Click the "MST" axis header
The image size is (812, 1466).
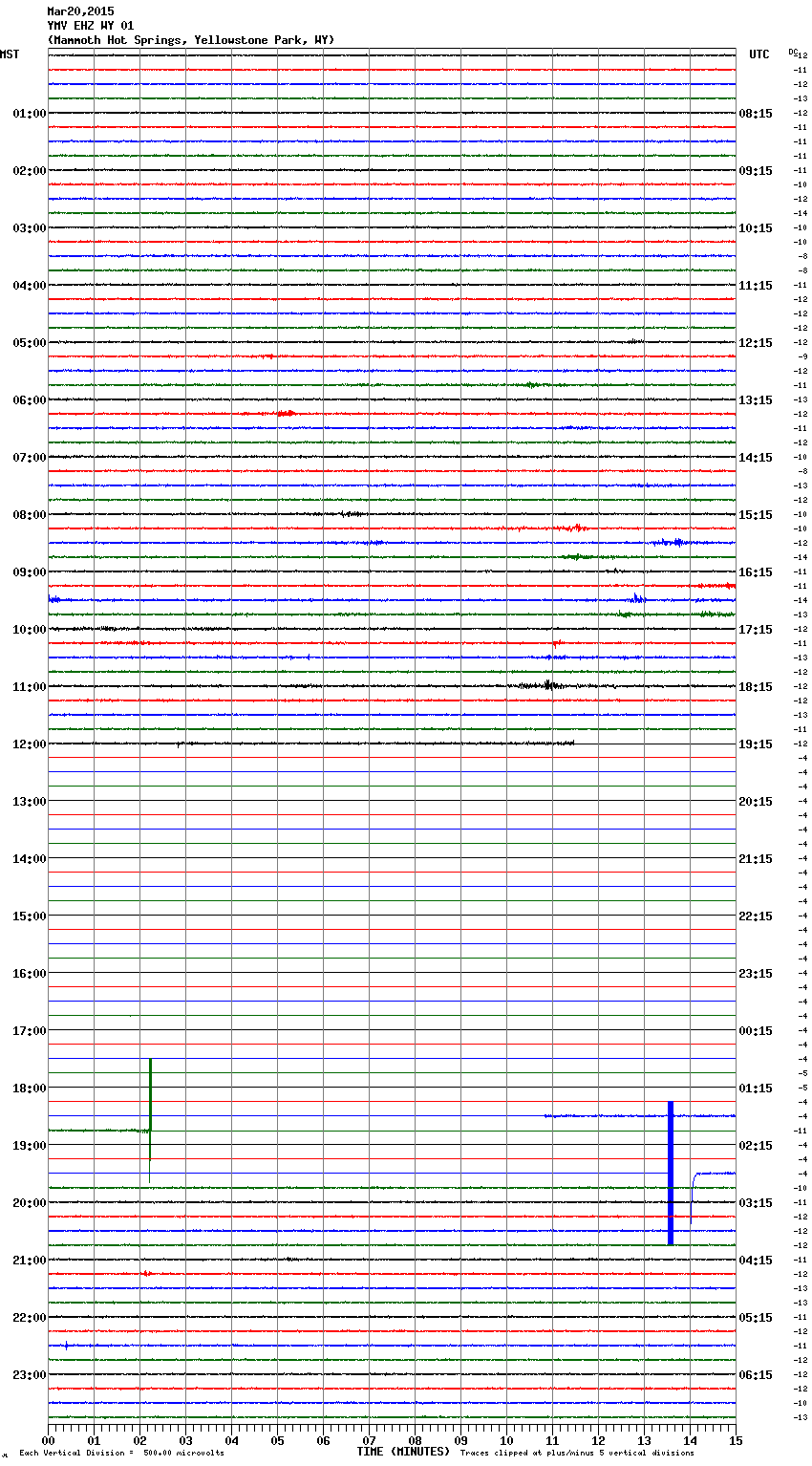click(10, 54)
